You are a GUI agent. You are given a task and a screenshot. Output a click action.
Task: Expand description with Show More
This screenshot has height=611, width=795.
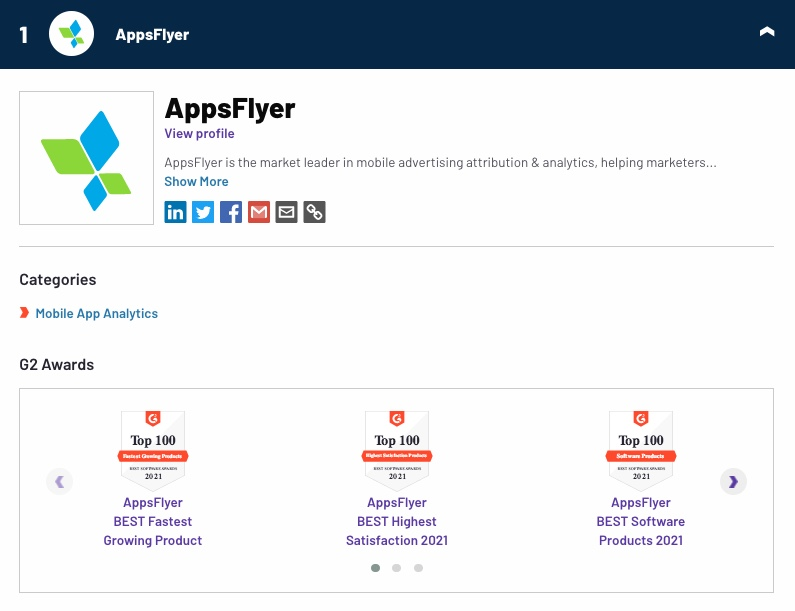[196, 182]
